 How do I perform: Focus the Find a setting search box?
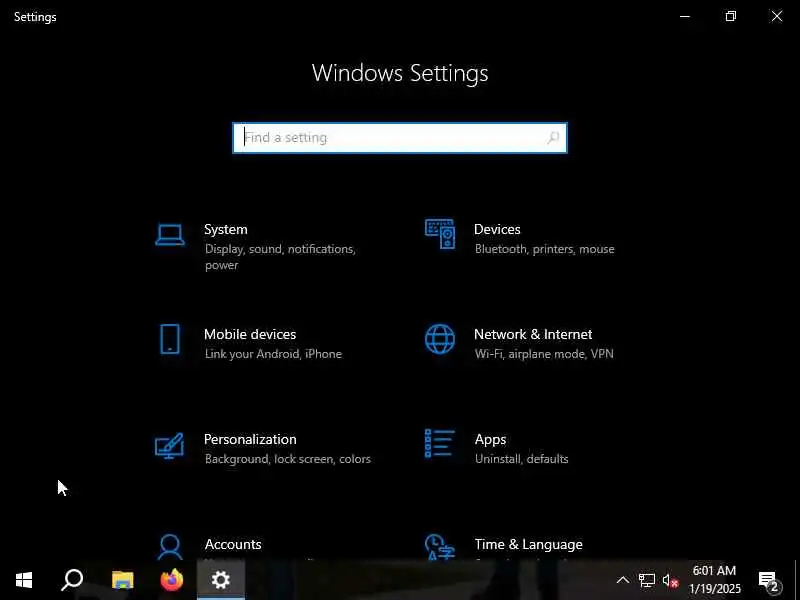point(400,138)
